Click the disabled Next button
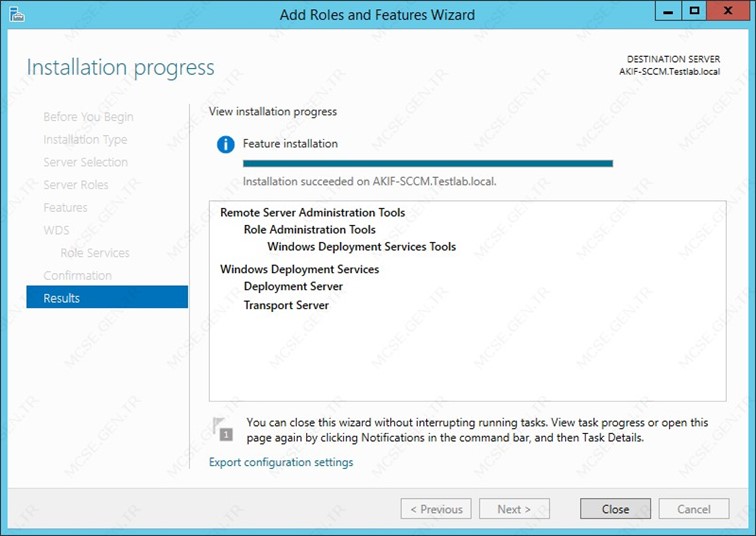 click(514, 509)
